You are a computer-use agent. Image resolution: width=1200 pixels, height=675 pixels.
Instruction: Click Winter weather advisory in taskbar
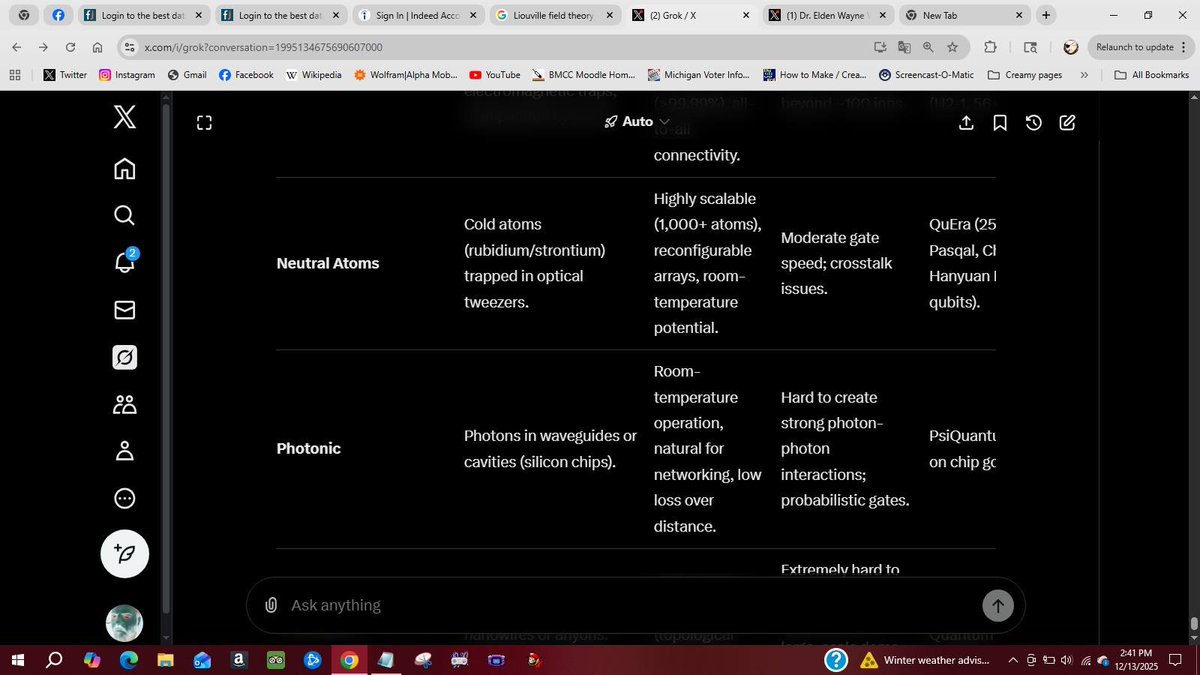click(925, 660)
